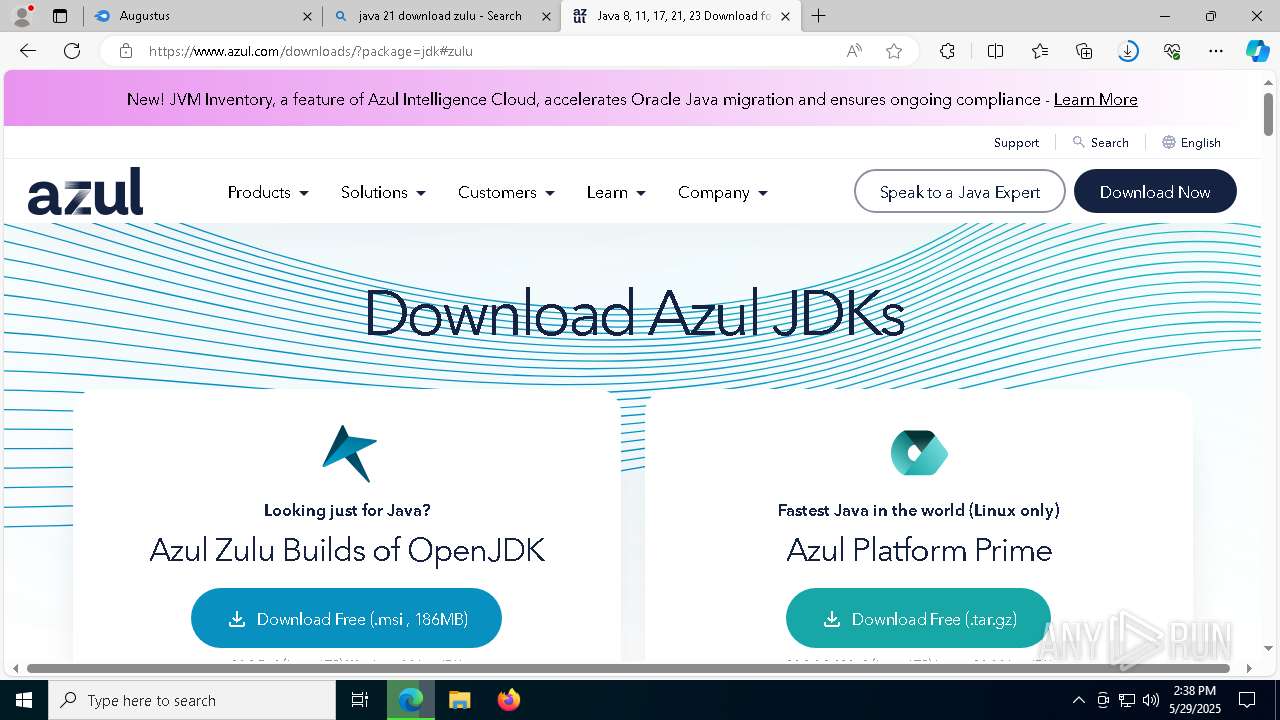Show hidden system tray icons
The image size is (1280, 720).
tap(1078, 700)
